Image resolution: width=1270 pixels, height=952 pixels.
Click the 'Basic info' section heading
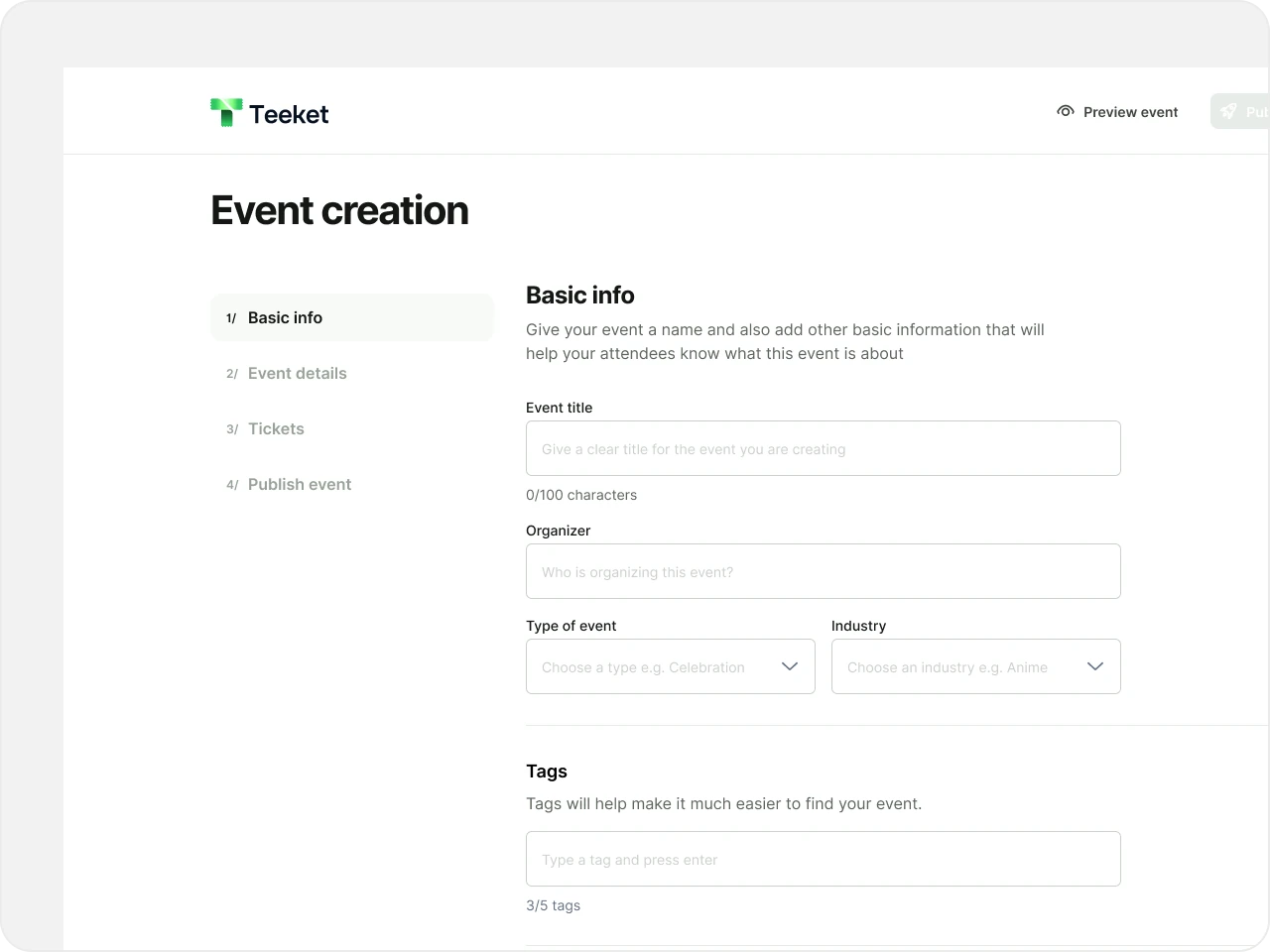[x=580, y=295]
